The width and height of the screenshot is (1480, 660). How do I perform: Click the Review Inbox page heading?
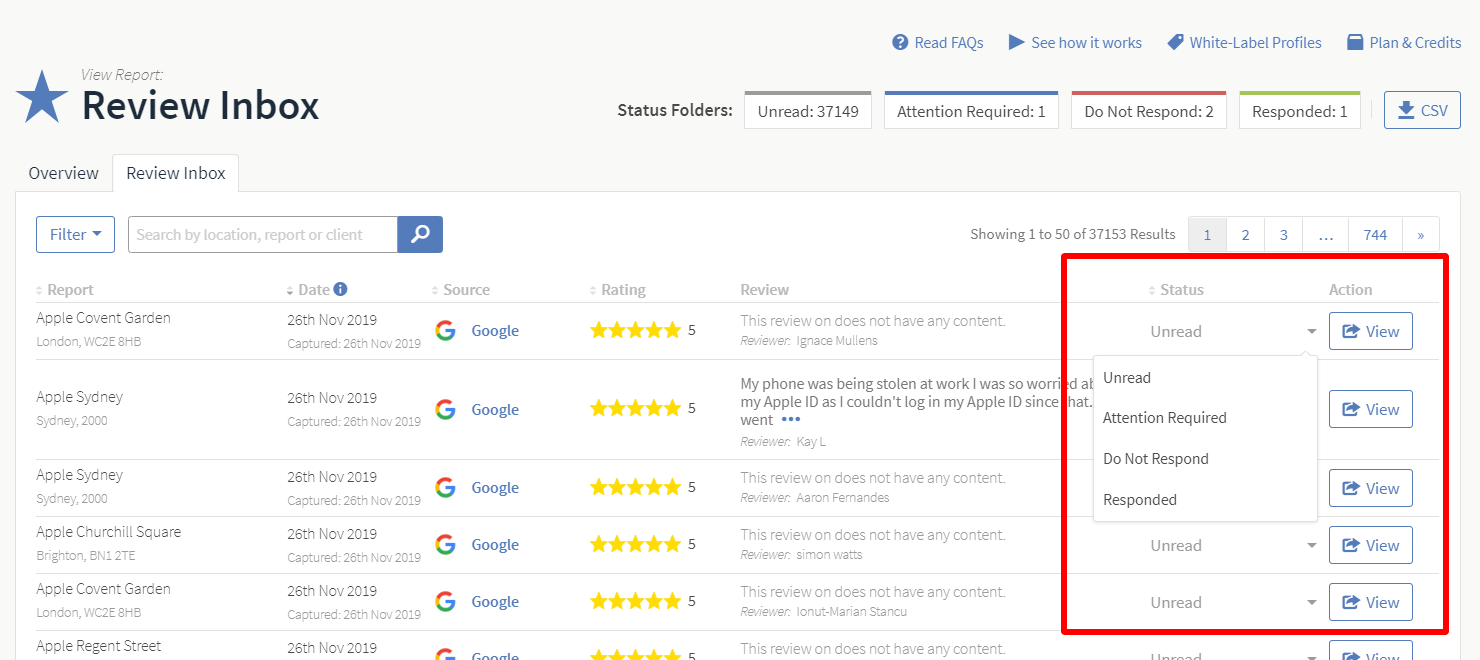click(200, 106)
